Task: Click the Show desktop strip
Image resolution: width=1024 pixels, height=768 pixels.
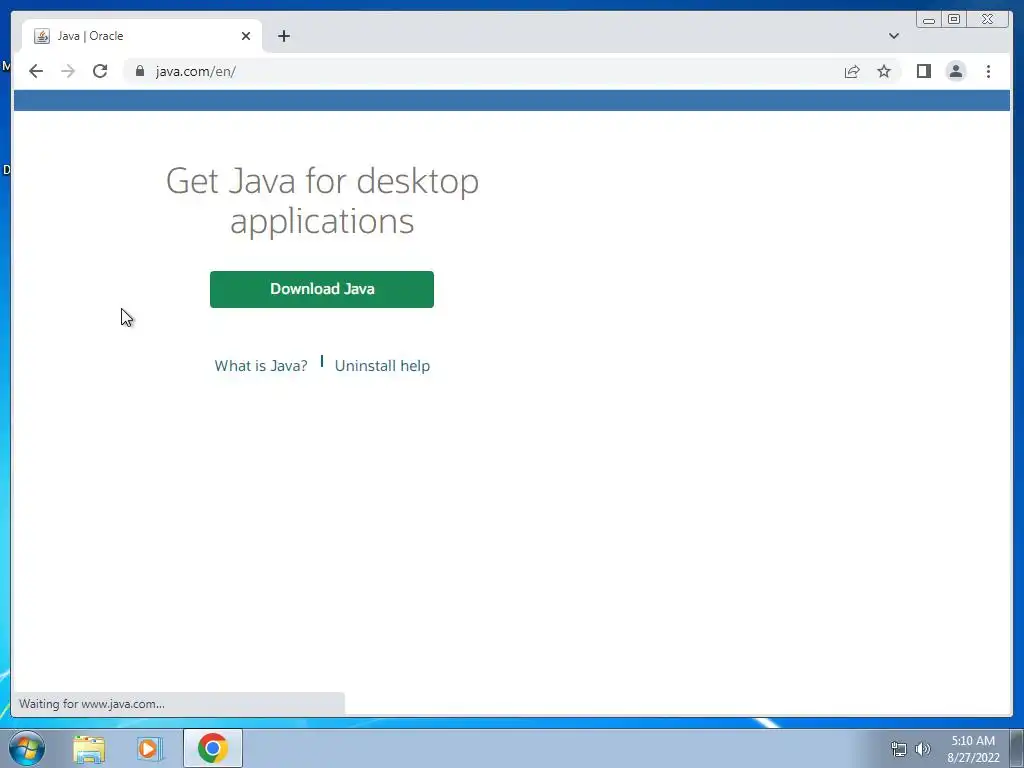Action: pyautogui.click(x=1017, y=748)
